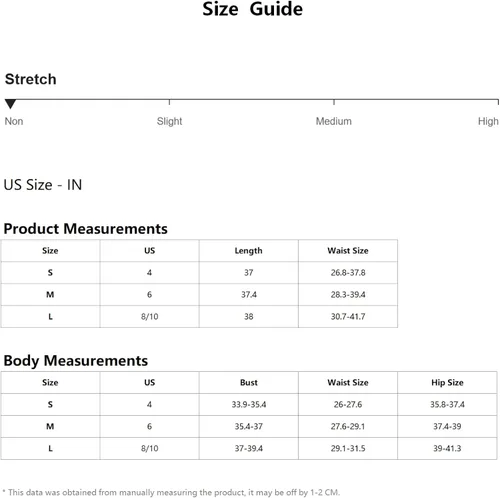Viewport: 500px width, 498px height.
Task: Select product waist value 26.8-37.8
Action: [x=348, y=273]
